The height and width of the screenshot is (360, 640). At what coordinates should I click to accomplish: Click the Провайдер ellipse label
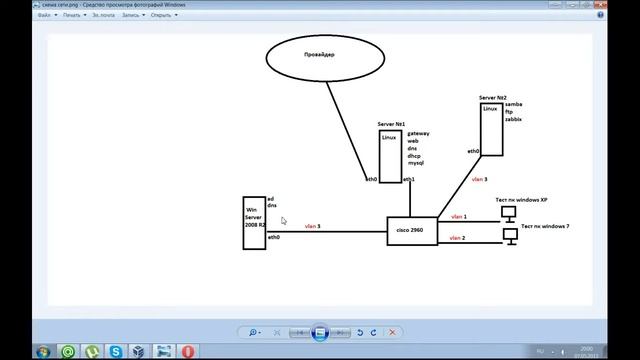319,55
